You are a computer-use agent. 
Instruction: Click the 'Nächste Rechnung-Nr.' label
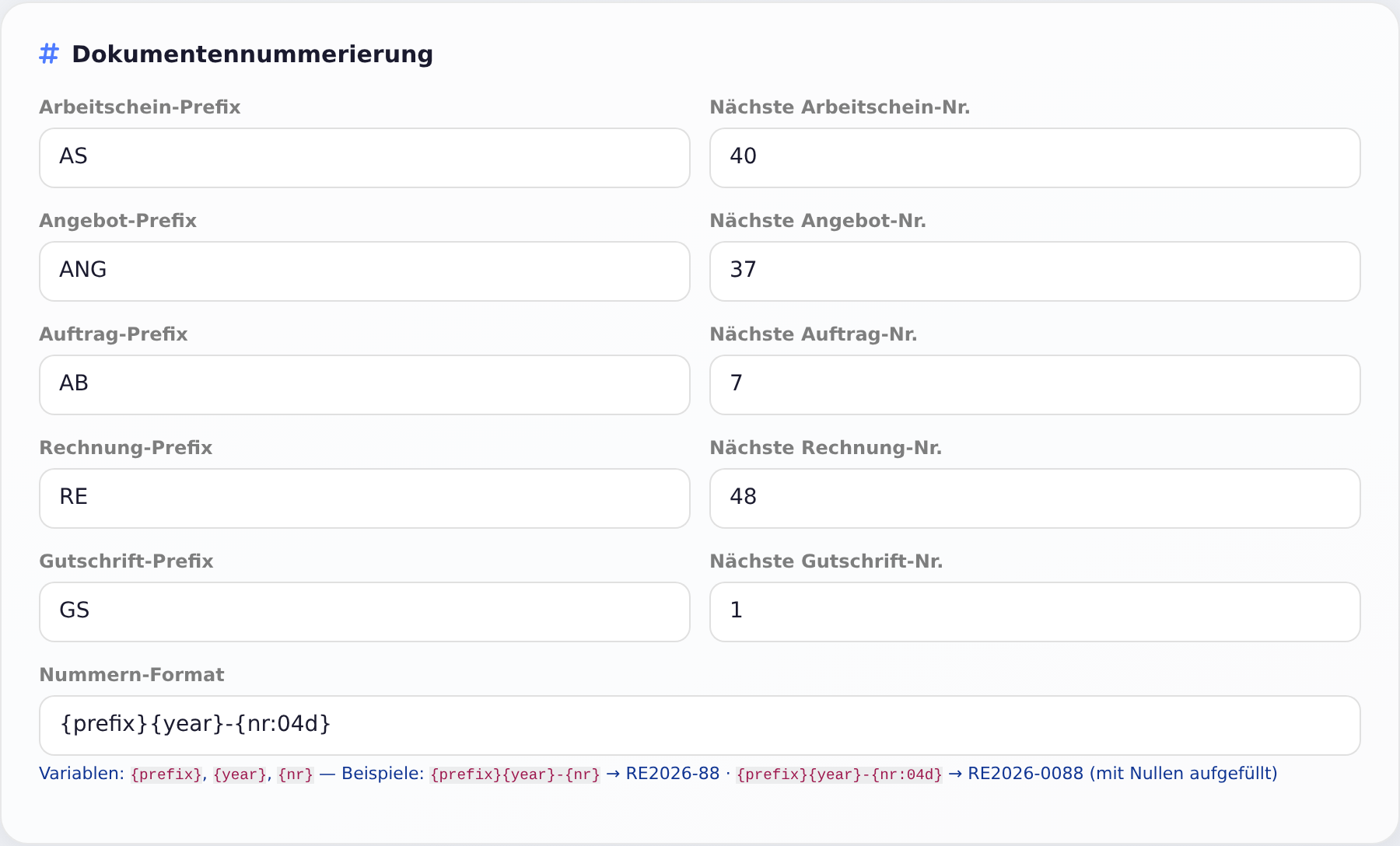(x=826, y=448)
